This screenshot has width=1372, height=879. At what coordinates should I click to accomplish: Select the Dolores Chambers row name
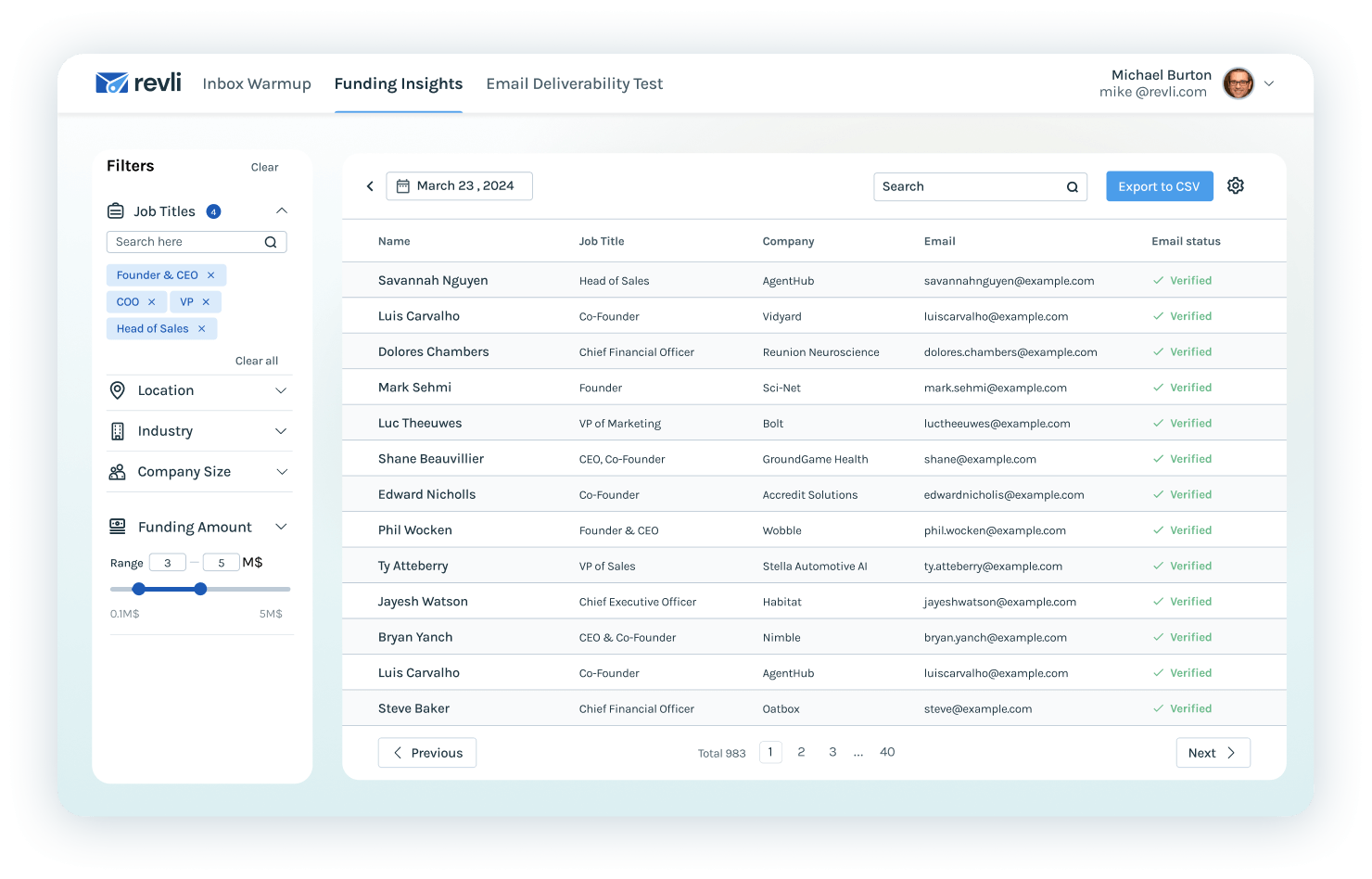[433, 352]
